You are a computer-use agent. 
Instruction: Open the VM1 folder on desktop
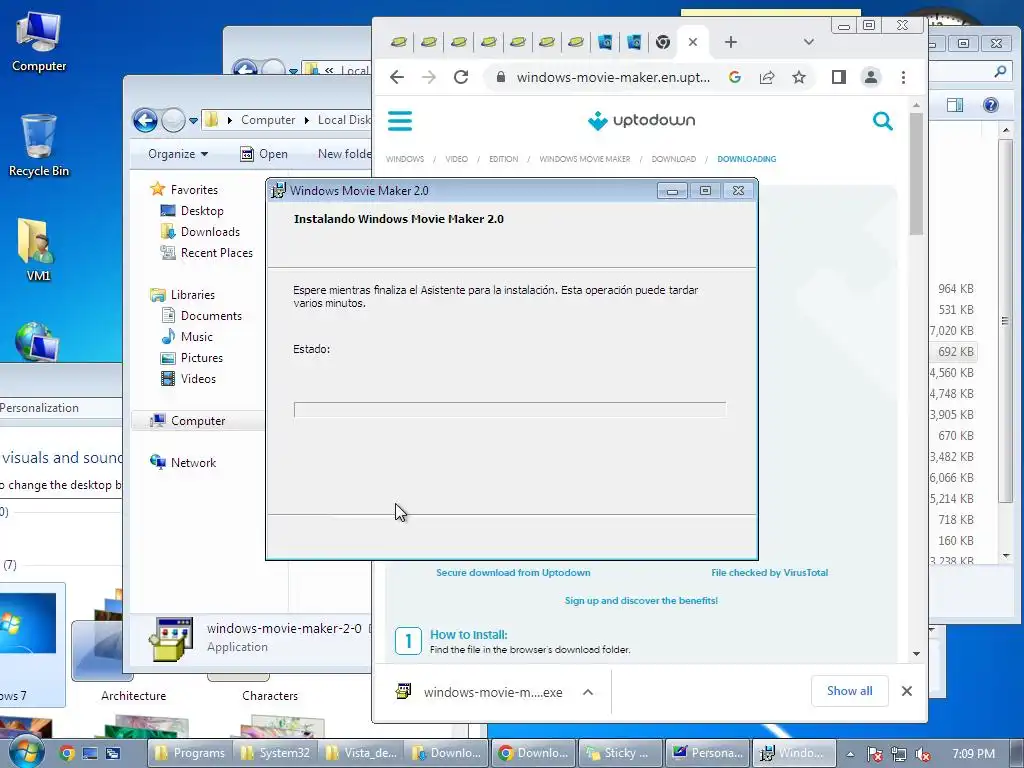37,250
